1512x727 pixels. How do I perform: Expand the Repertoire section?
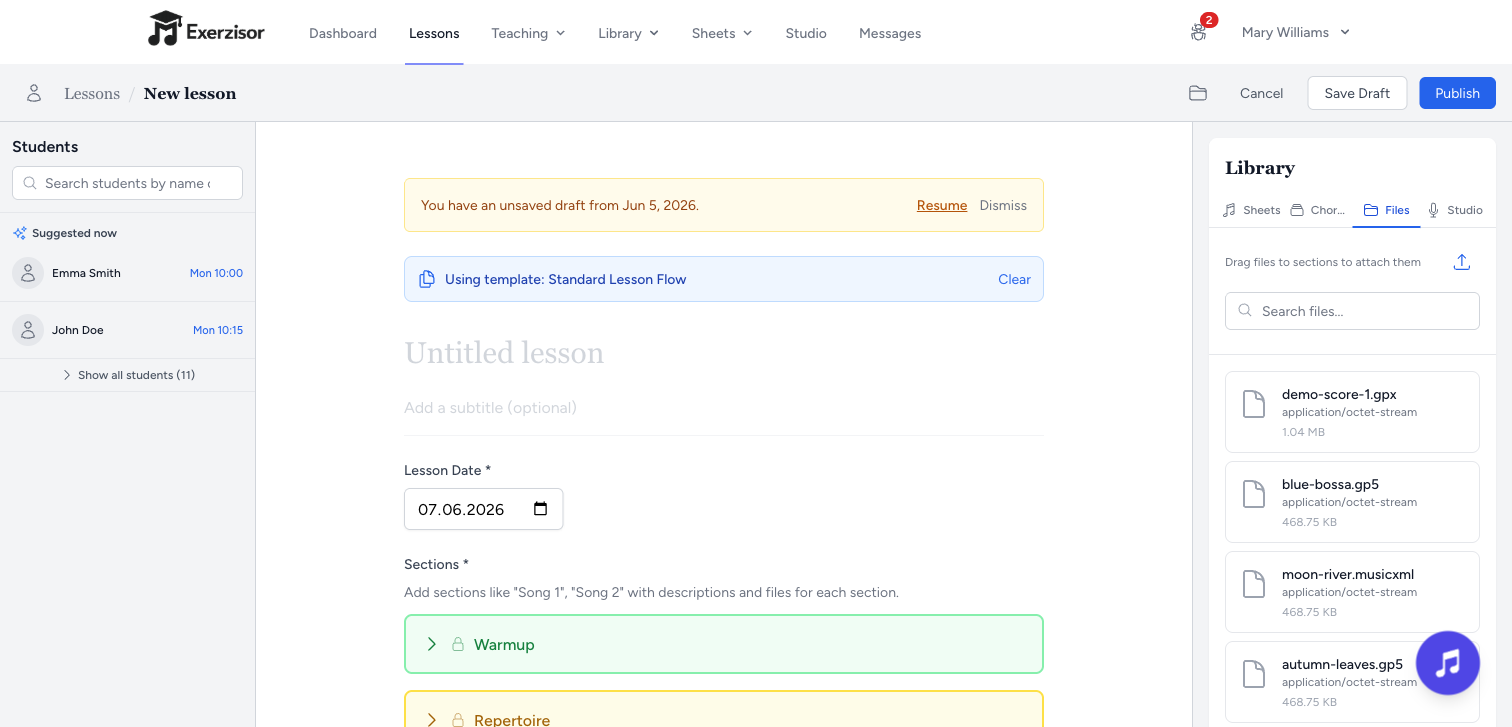[432, 719]
